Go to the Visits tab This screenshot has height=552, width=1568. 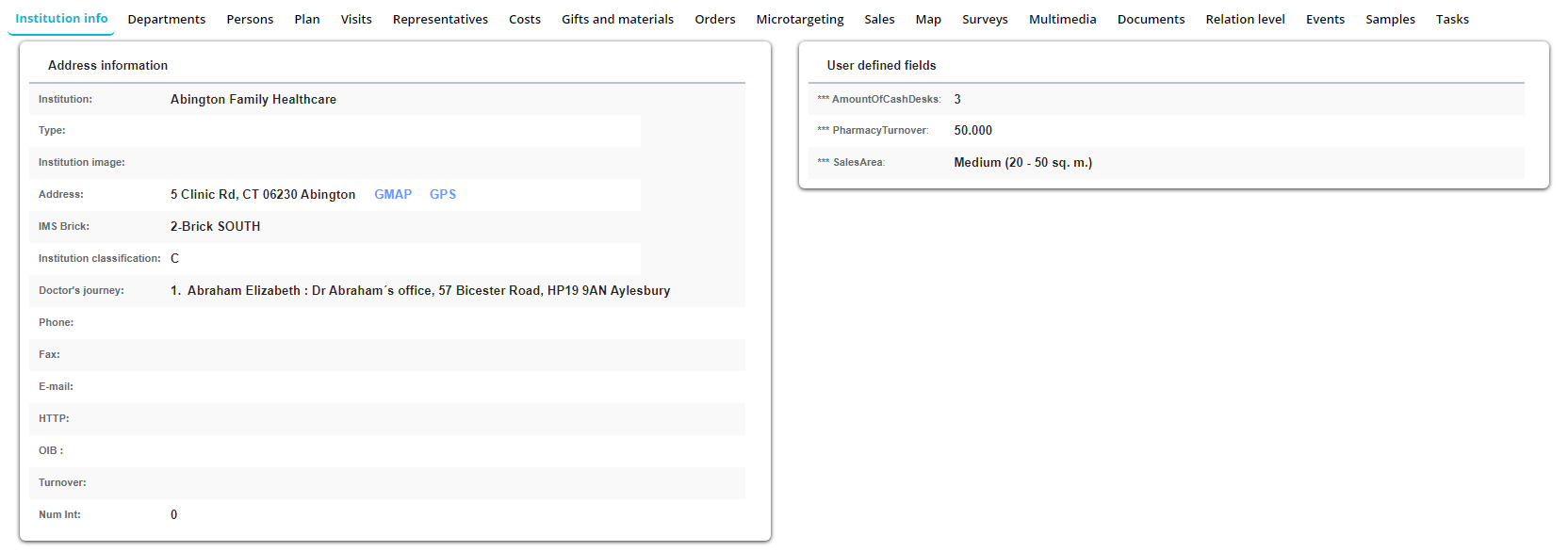tap(356, 19)
